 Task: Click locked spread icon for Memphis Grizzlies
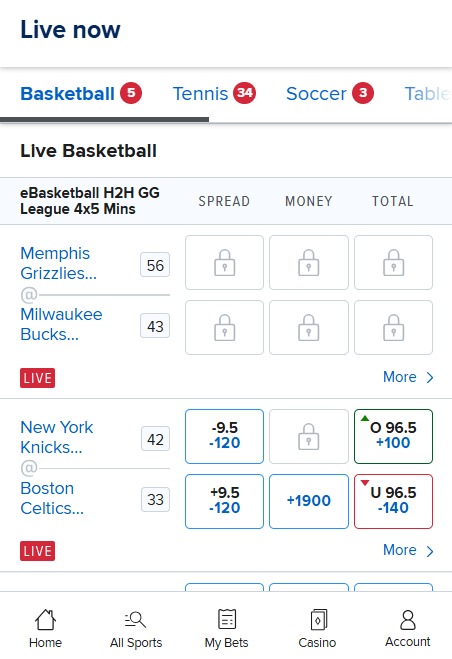click(x=225, y=263)
